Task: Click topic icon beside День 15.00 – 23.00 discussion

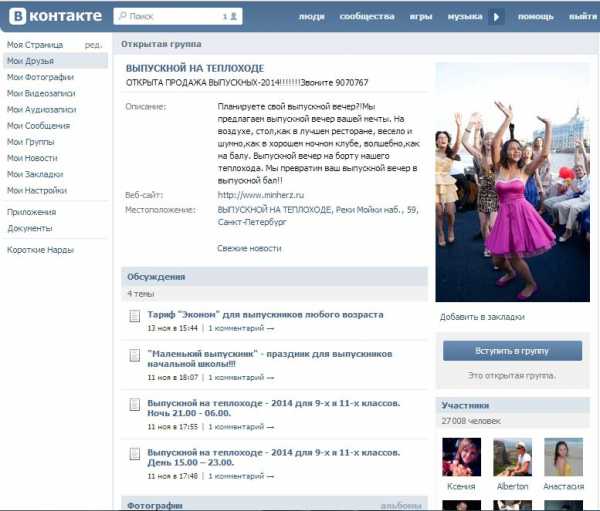Action: pyautogui.click(x=134, y=454)
